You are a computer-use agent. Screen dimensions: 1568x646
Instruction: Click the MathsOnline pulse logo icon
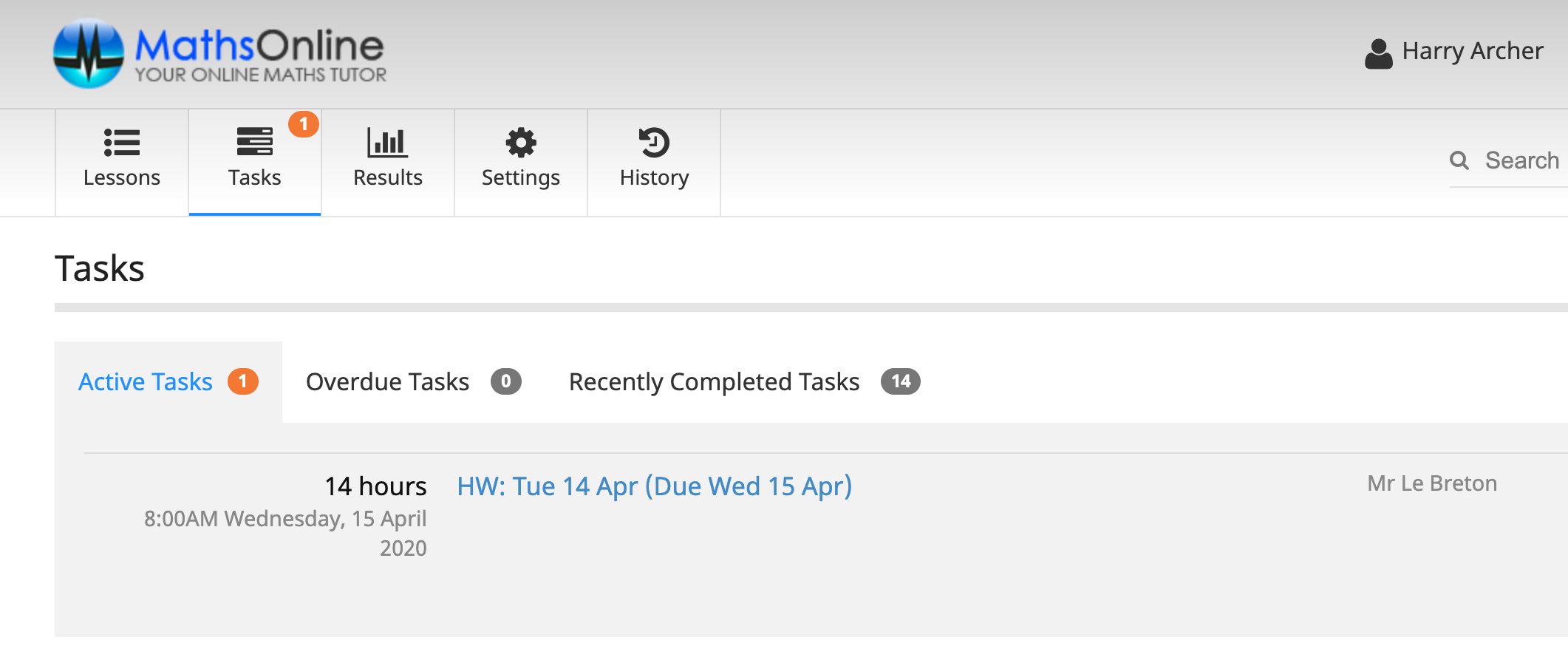(x=89, y=53)
